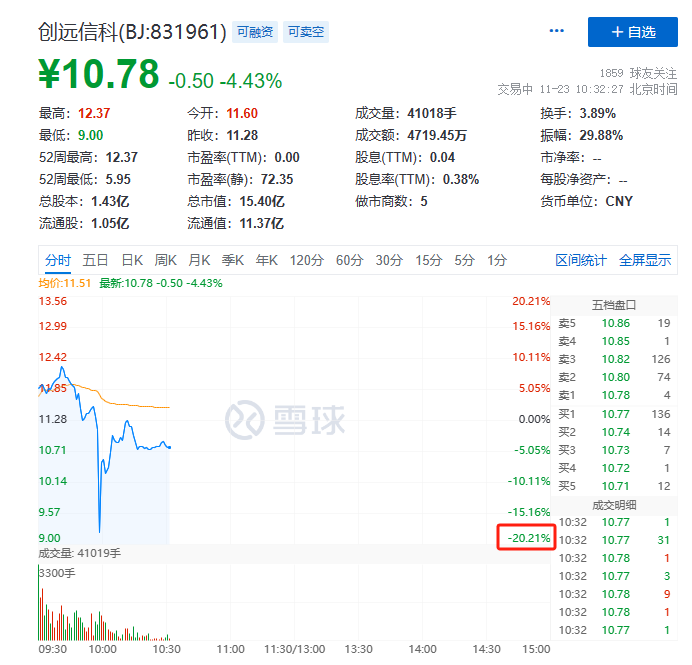Click the 全屏显示 link
This screenshot has height=665, width=692.
(645, 260)
